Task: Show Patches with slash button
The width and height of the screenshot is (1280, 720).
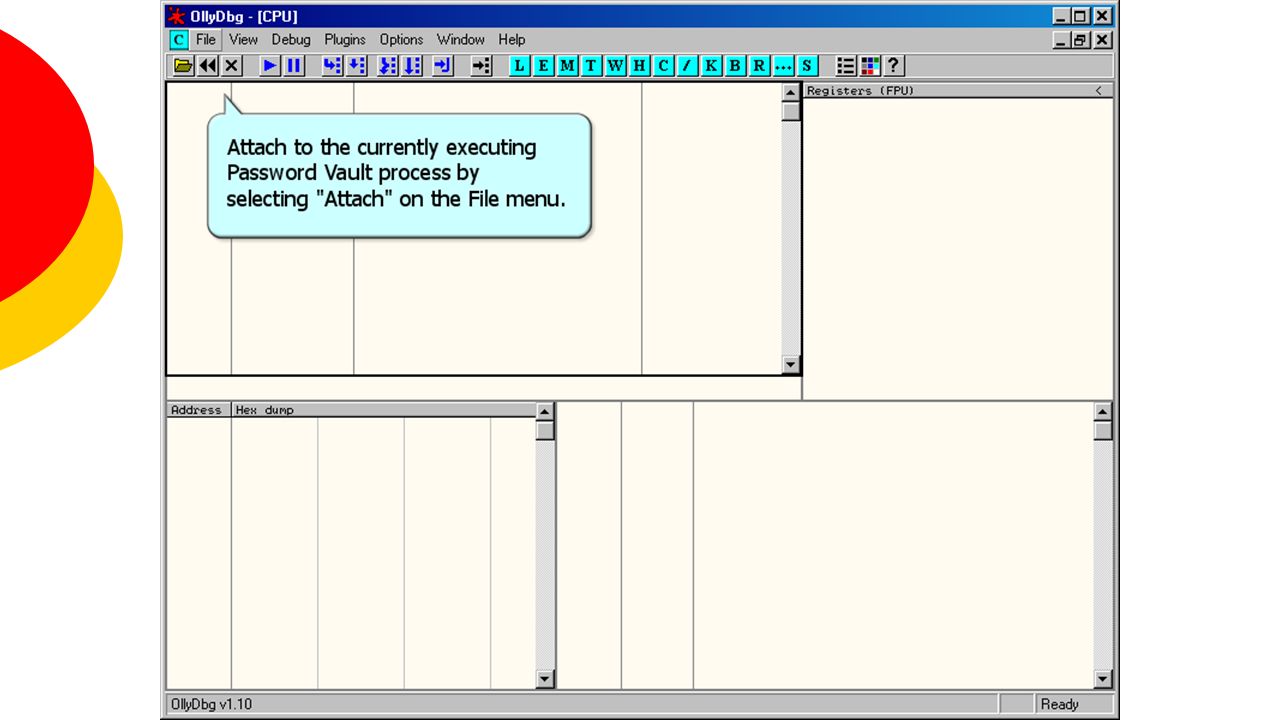Action: point(687,66)
